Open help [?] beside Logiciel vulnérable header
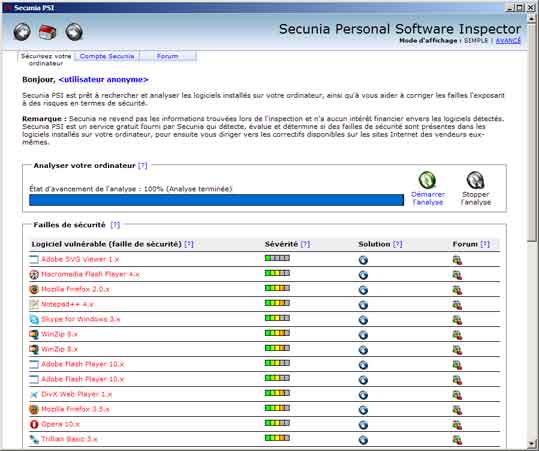Screen dimensions: 539x451 pyautogui.click(x=189, y=244)
